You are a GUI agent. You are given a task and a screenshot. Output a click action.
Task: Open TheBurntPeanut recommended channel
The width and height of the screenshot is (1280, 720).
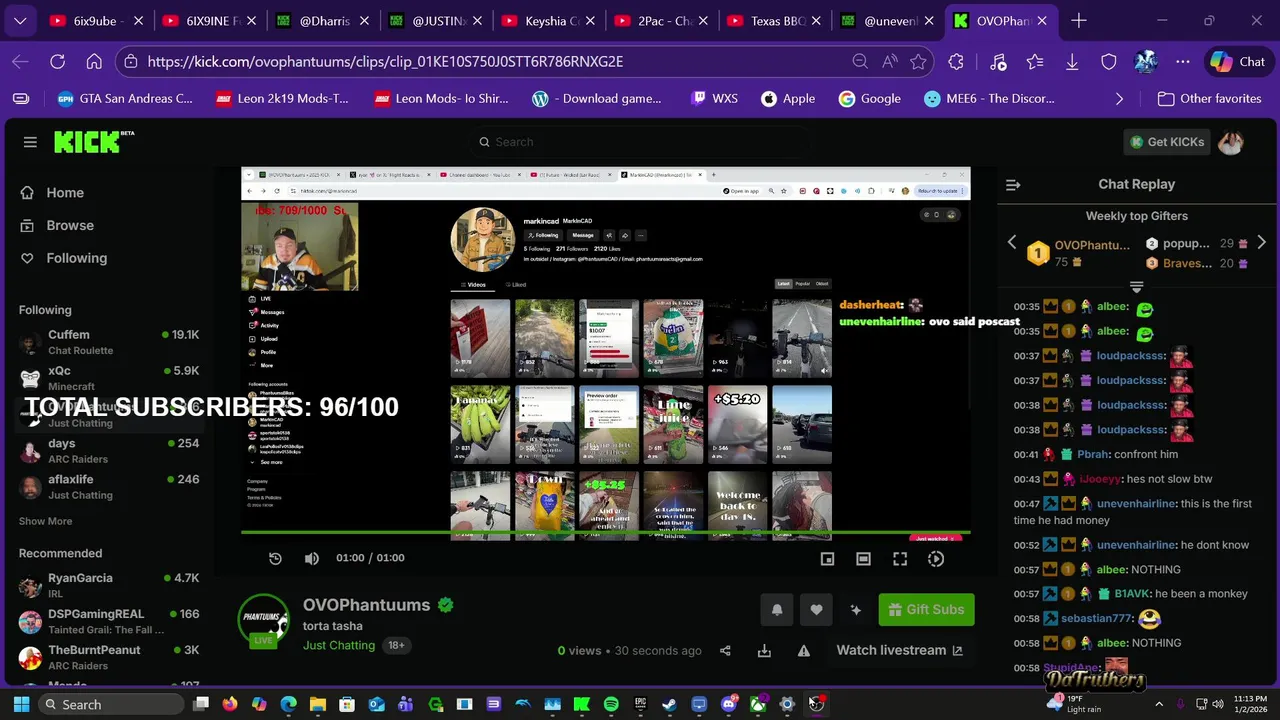pos(109,657)
